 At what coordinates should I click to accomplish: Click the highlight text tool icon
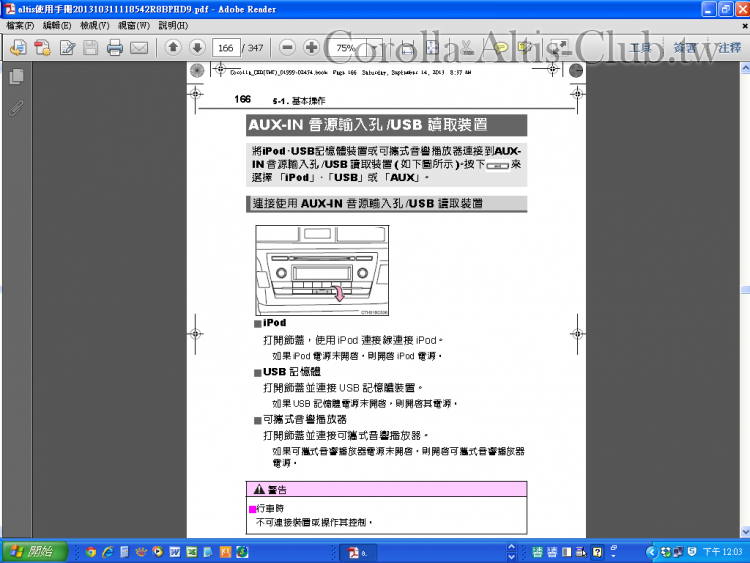tap(525, 47)
